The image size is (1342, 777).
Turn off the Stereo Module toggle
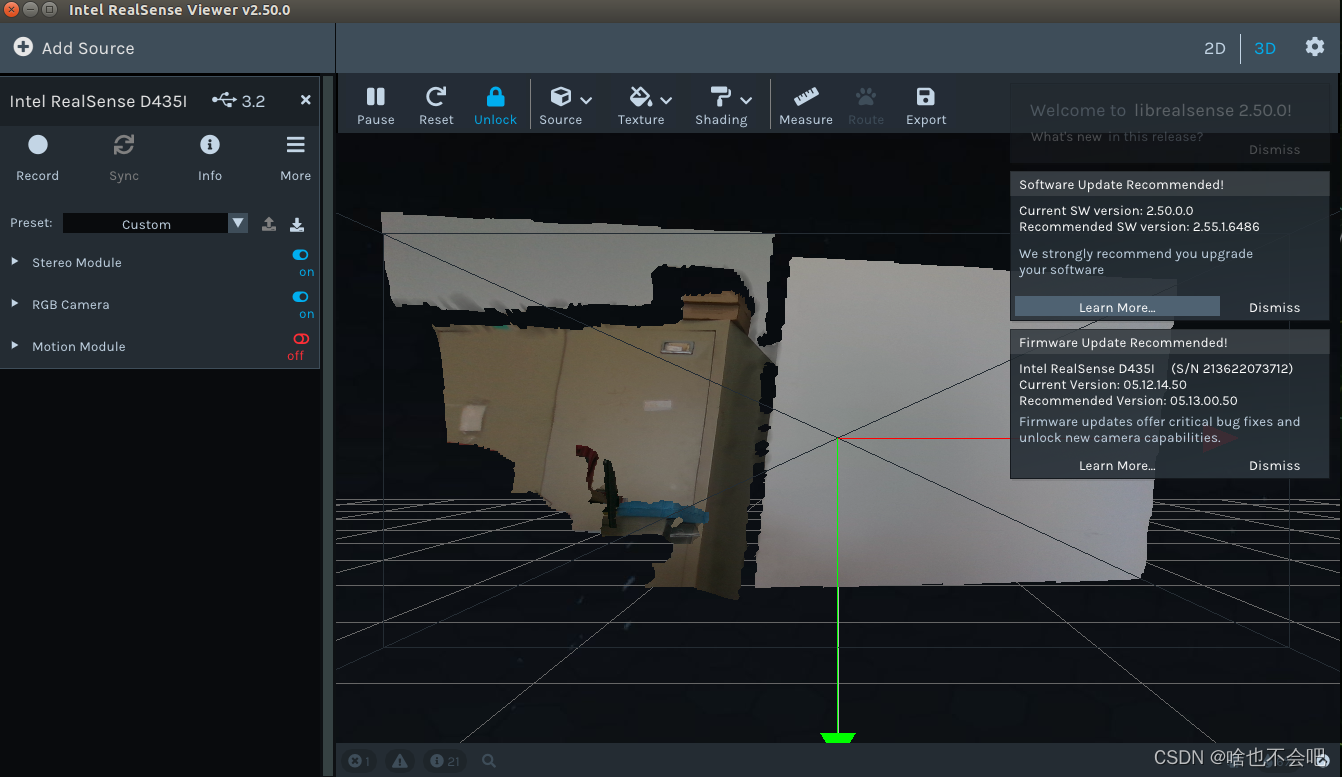pos(301,255)
